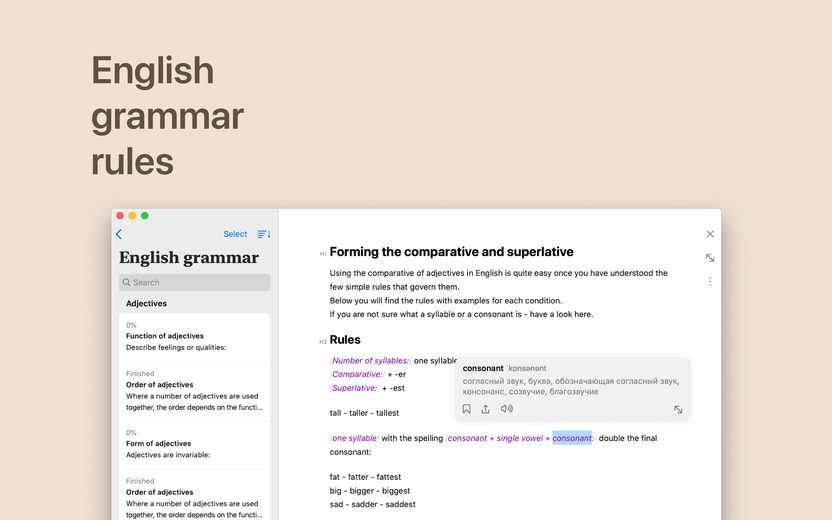Open second Order of adjectives note
The height and width of the screenshot is (520, 832).
pos(194,498)
